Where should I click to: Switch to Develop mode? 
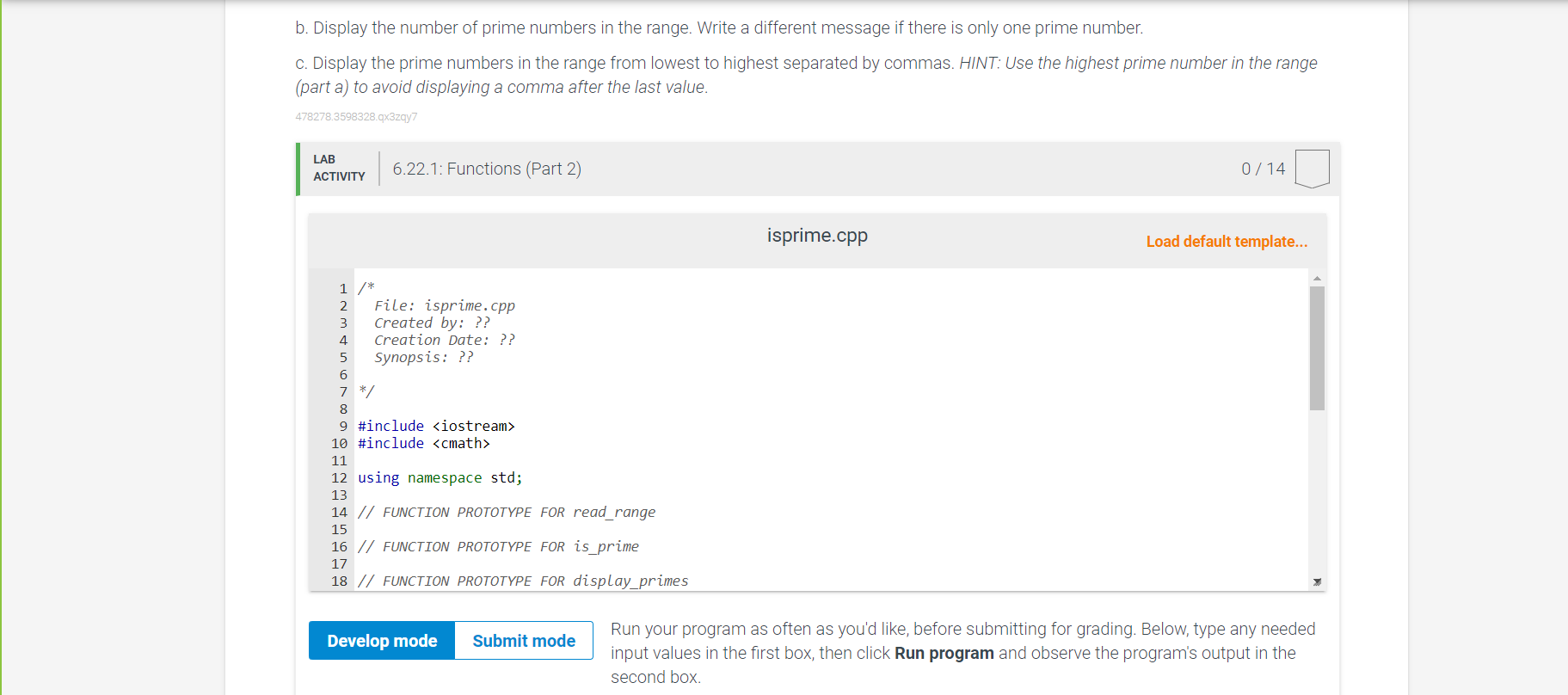(x=382, y=641)
